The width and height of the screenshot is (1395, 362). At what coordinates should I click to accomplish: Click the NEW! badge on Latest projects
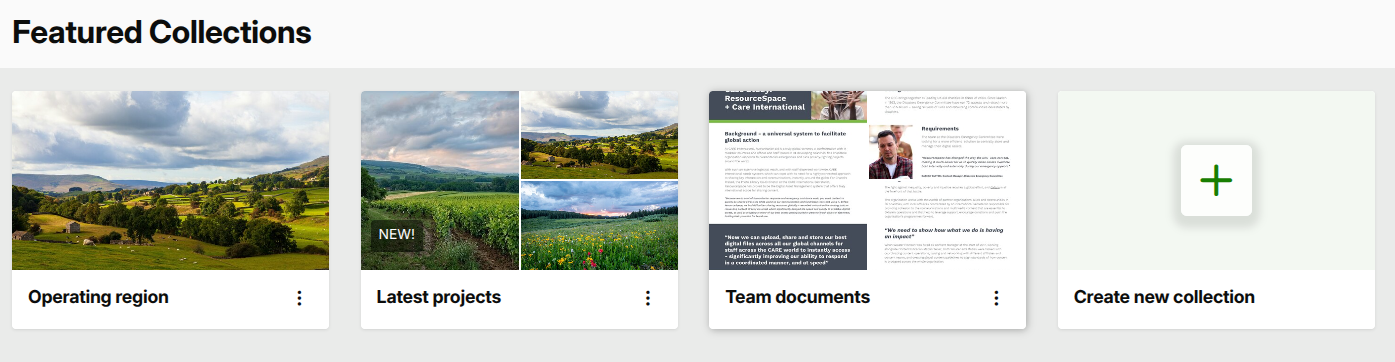[x=398, y=236]
